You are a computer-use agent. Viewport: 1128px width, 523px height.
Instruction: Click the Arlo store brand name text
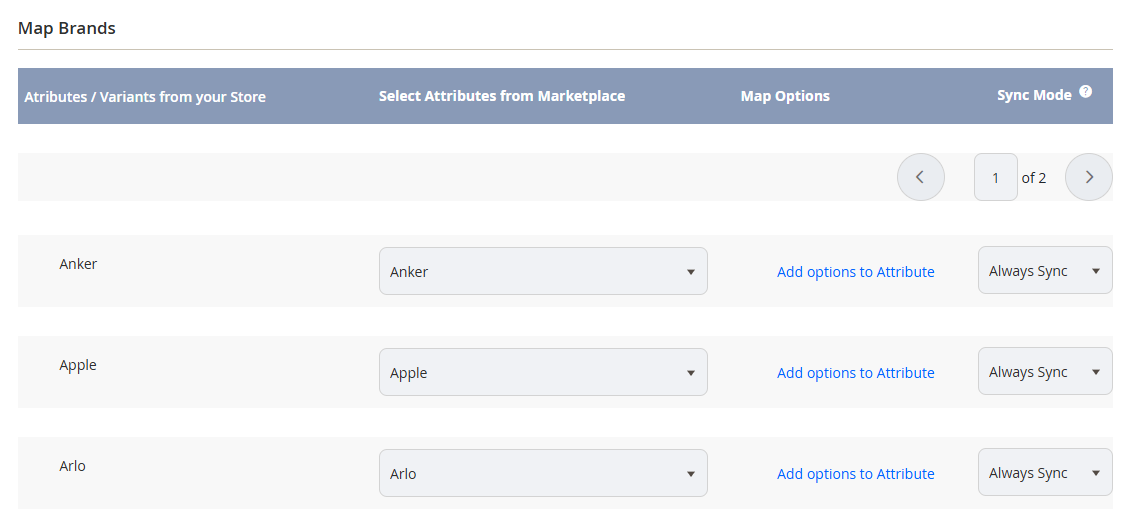click(72, 465)
